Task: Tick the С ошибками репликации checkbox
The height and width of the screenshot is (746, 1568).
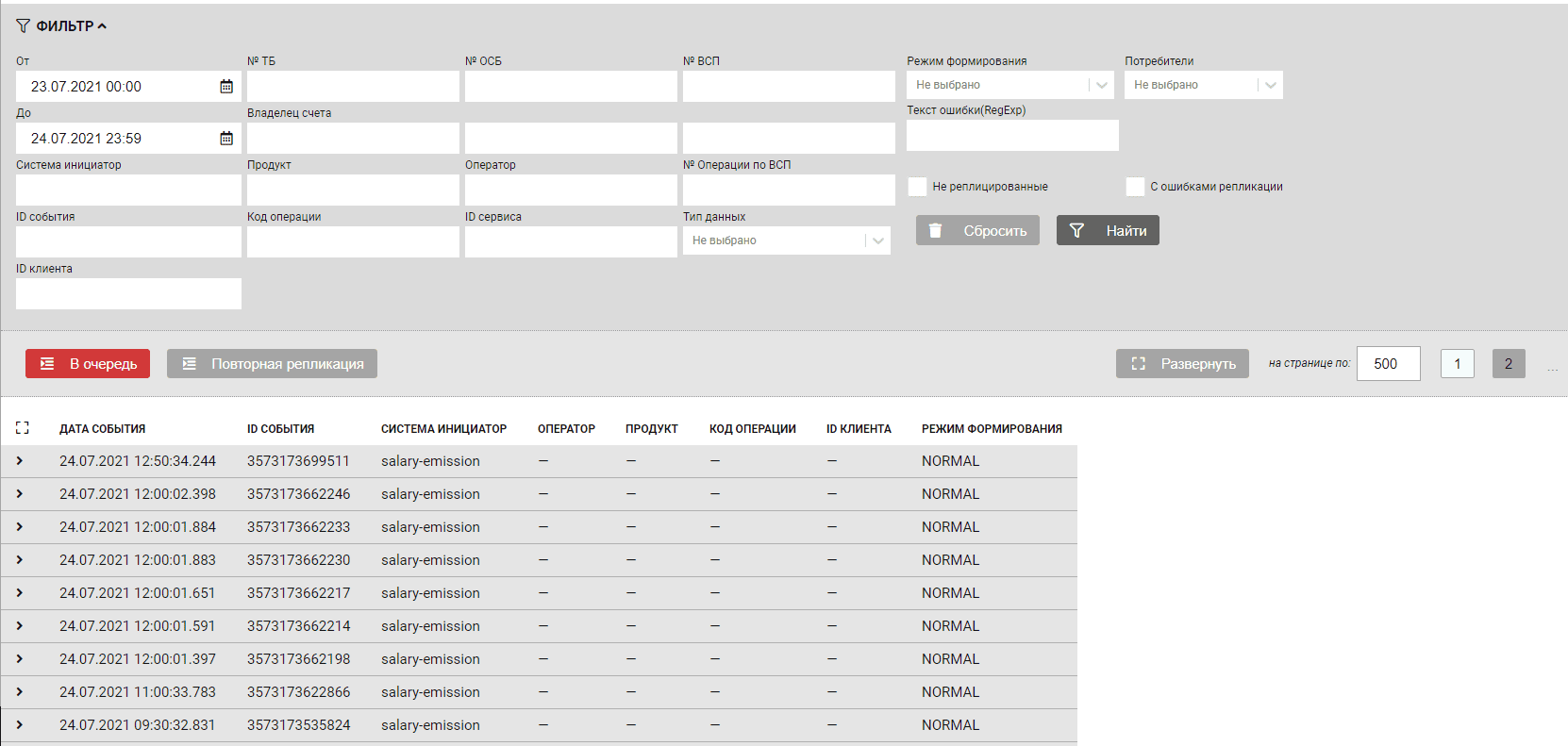Action: pyautogui.click(x=1135, y=187)
